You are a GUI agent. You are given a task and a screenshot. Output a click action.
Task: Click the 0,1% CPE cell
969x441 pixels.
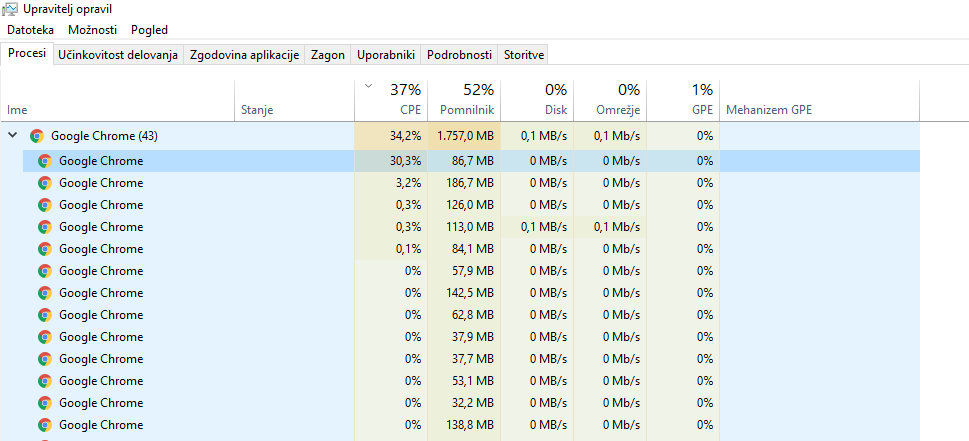tap(391, 249)
